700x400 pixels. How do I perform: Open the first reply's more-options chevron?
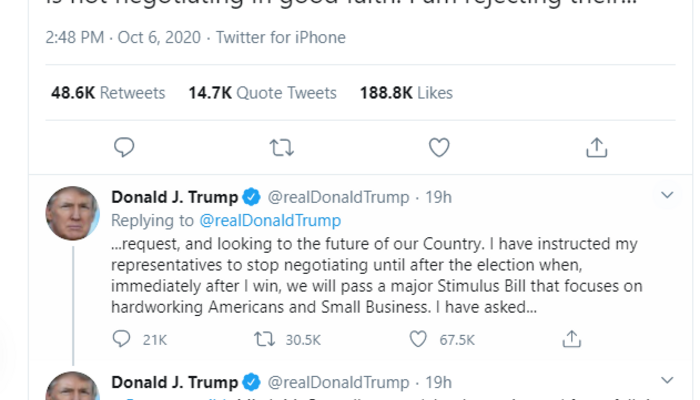pyautogui.click(x=668, y=196)
